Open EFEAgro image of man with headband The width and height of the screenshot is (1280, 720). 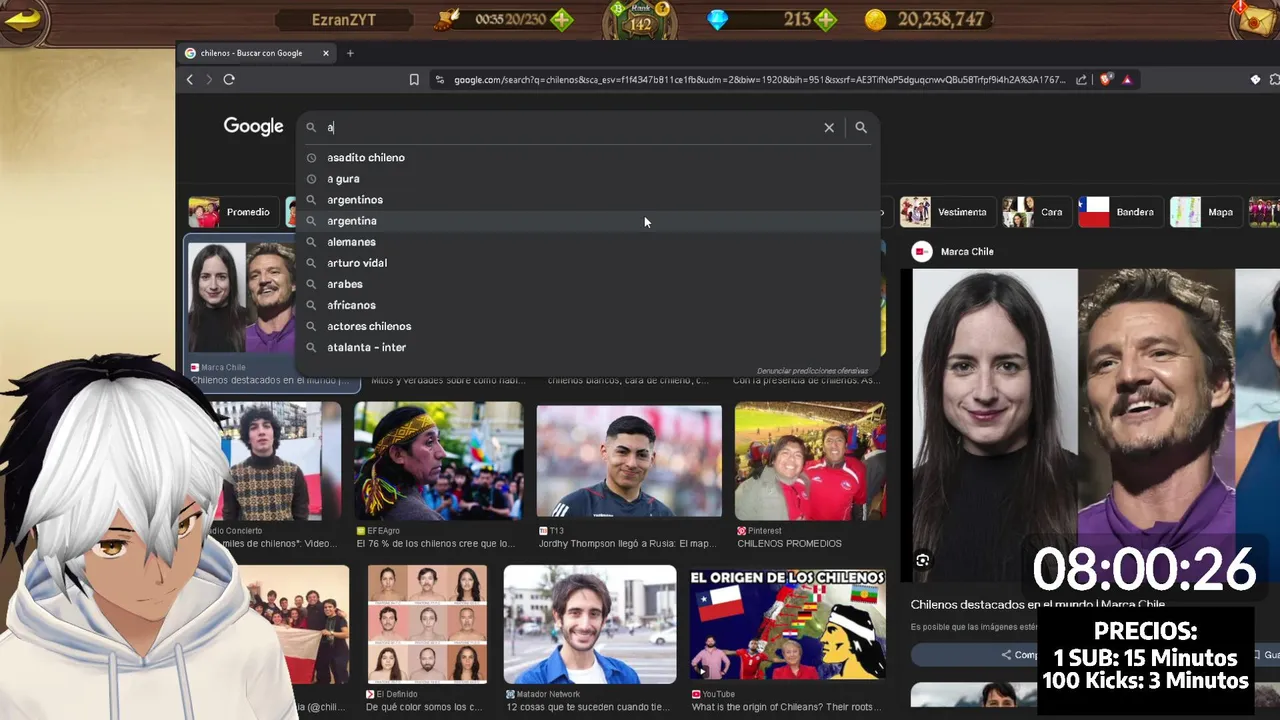click(438, 461)
